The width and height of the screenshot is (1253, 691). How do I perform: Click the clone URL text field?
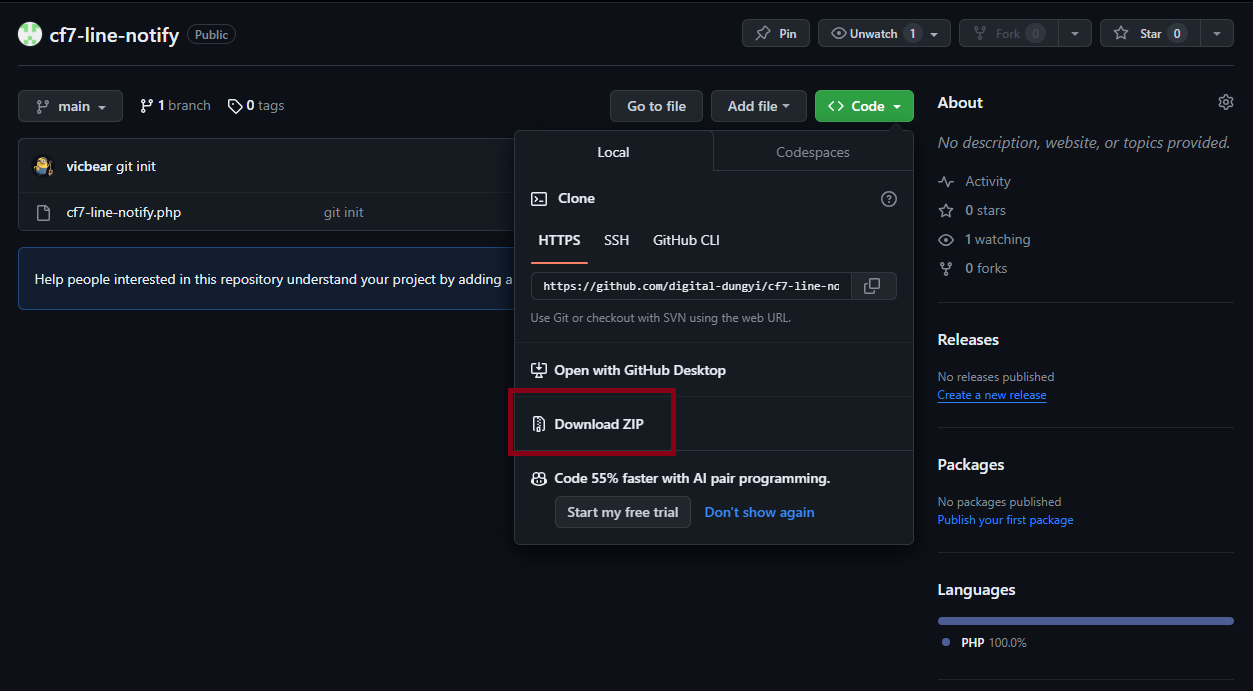(x=691, y=286)
